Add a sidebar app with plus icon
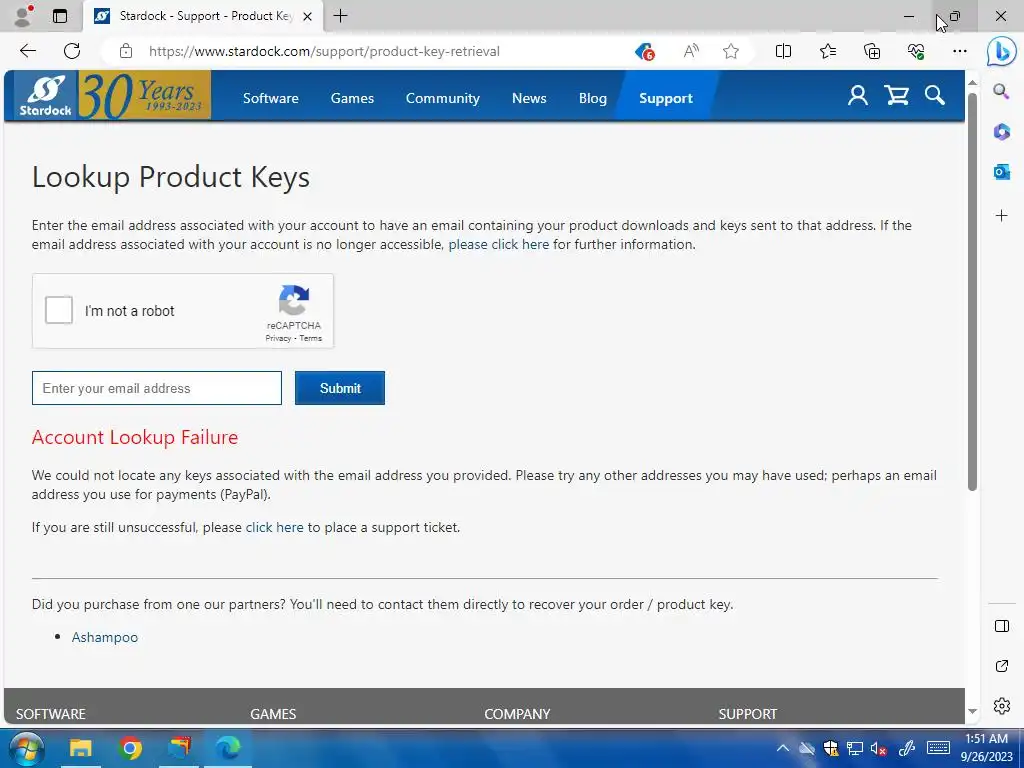 (1001, 216)
